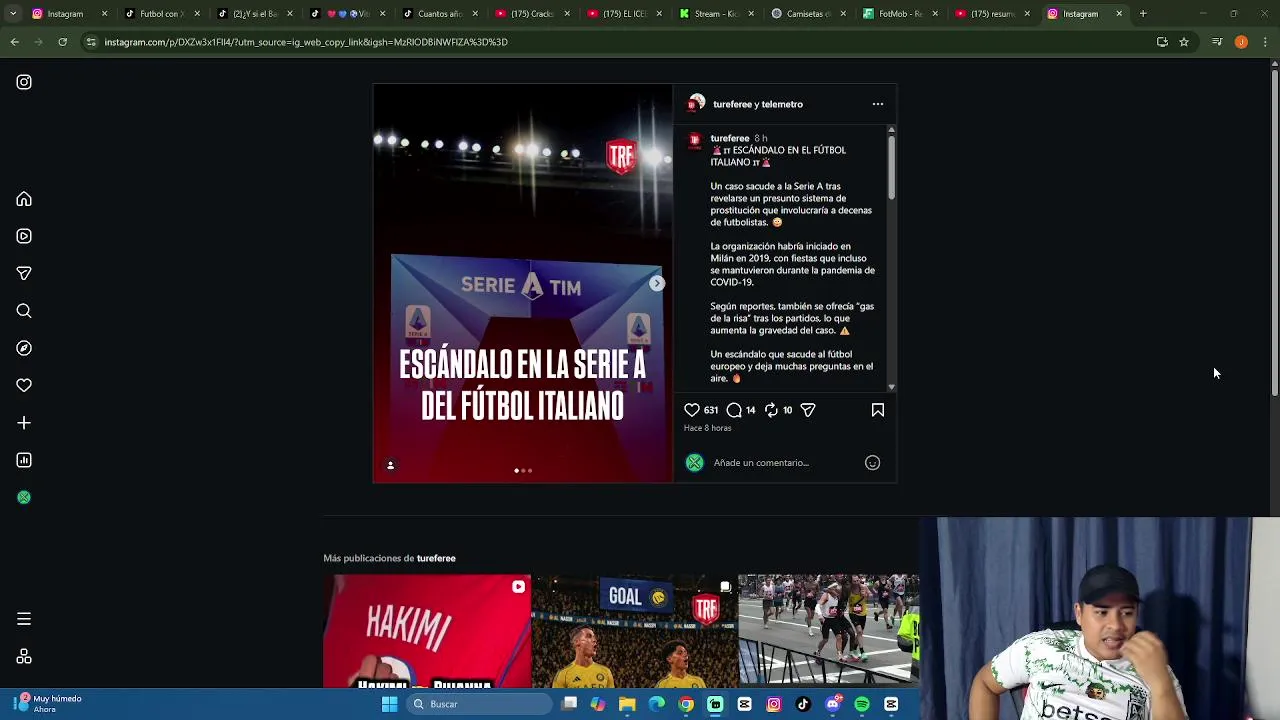Open the comment bubble on the post
1280x720 pixels.
pyautogui.click(x=734, y=410)
